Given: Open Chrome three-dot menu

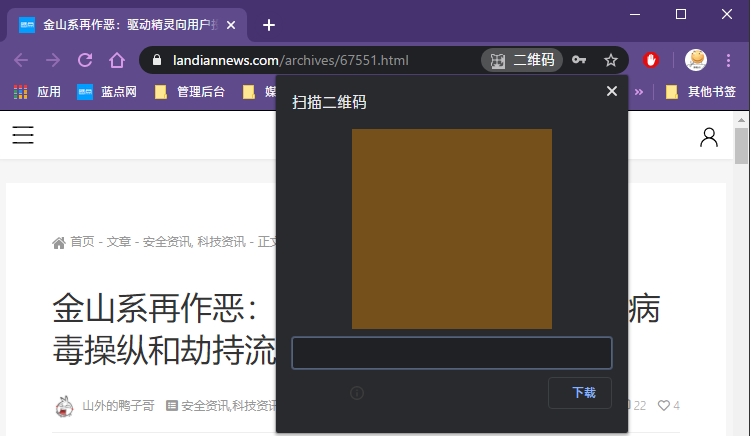Looking at the screenshot, I should click(728, 60).
